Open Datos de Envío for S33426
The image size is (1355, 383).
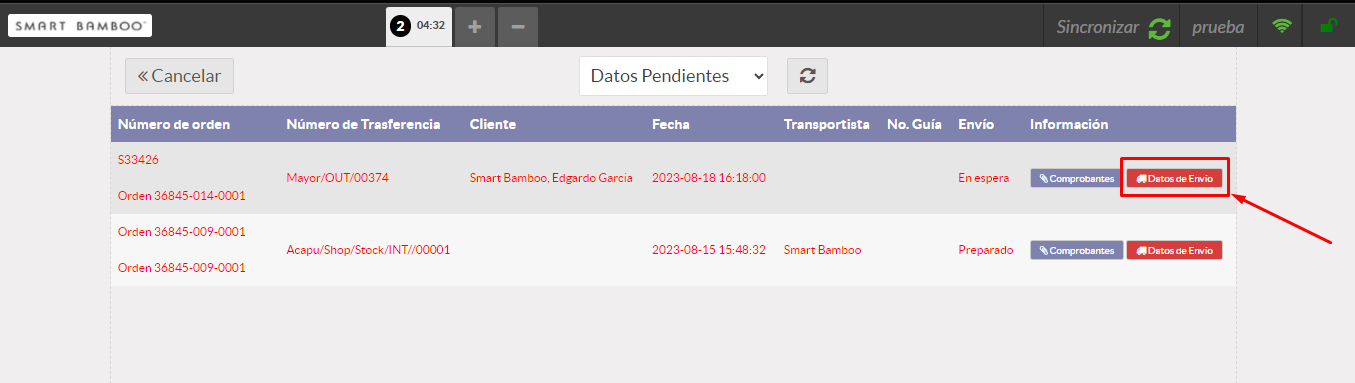pyautogui.click(x=1174, y=178)
